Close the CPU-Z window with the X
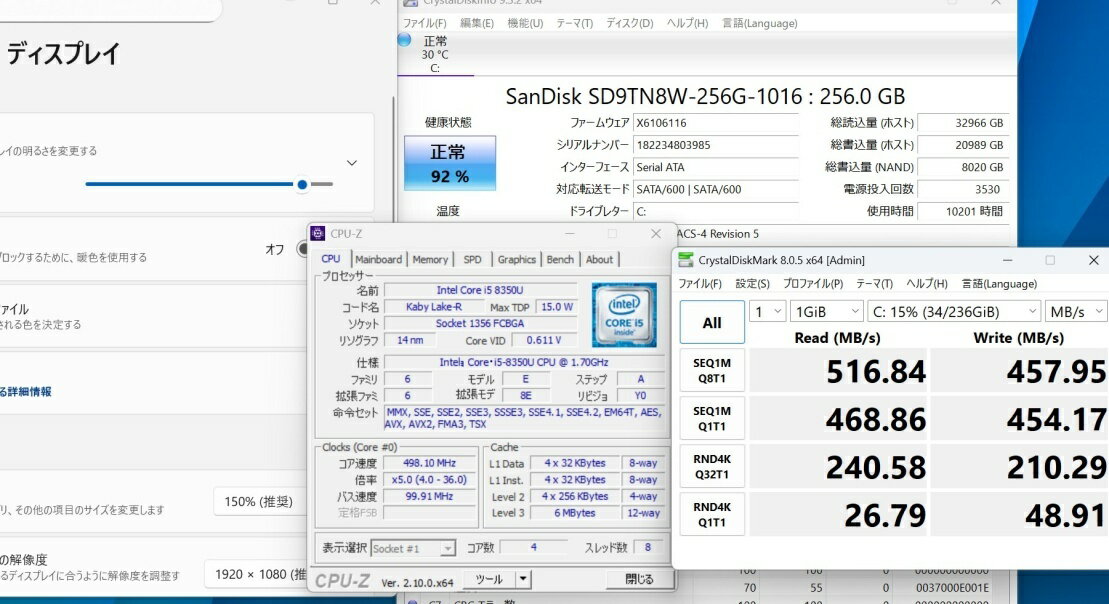Viewport: 1109px width, 604px height. pyautogui.click(x=655, y=234)
